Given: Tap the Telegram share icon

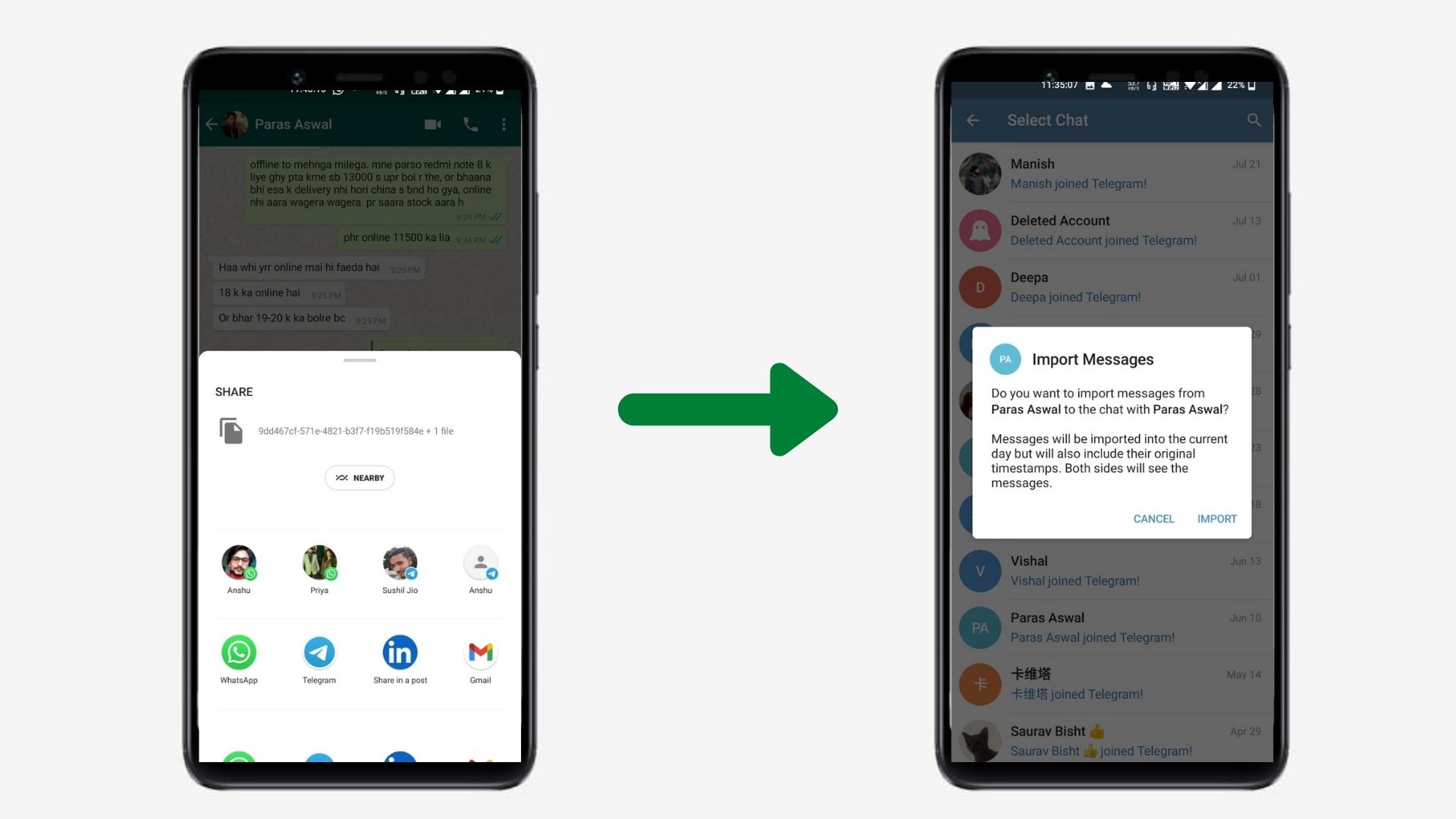Looking at the screenshot, I should pos(318,654).
